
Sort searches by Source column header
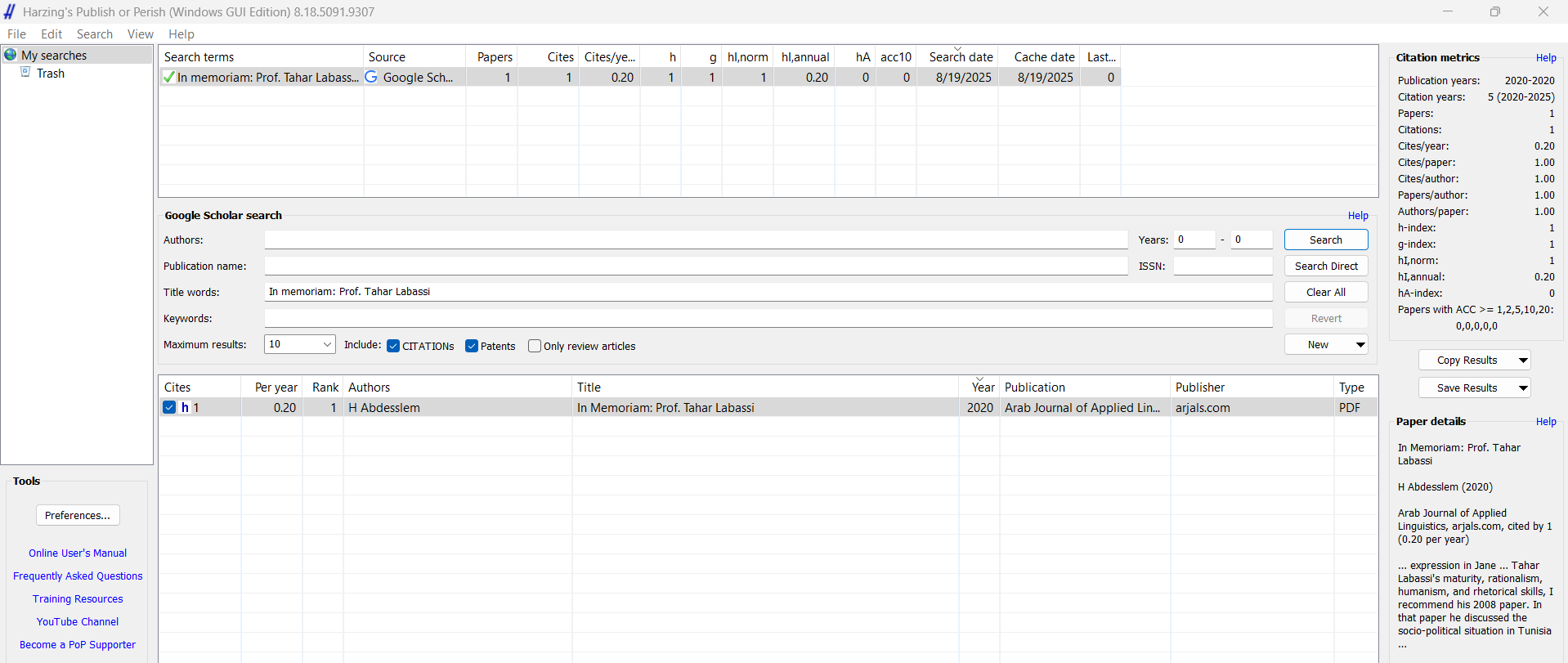pyautogui.click(x=414, y=56)
